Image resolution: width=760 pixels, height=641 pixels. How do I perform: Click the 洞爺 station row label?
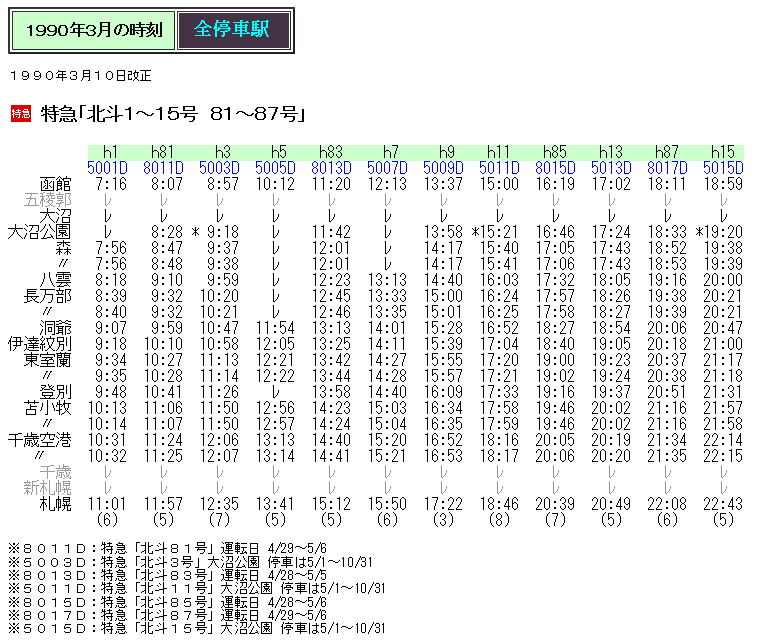(55, 328)
